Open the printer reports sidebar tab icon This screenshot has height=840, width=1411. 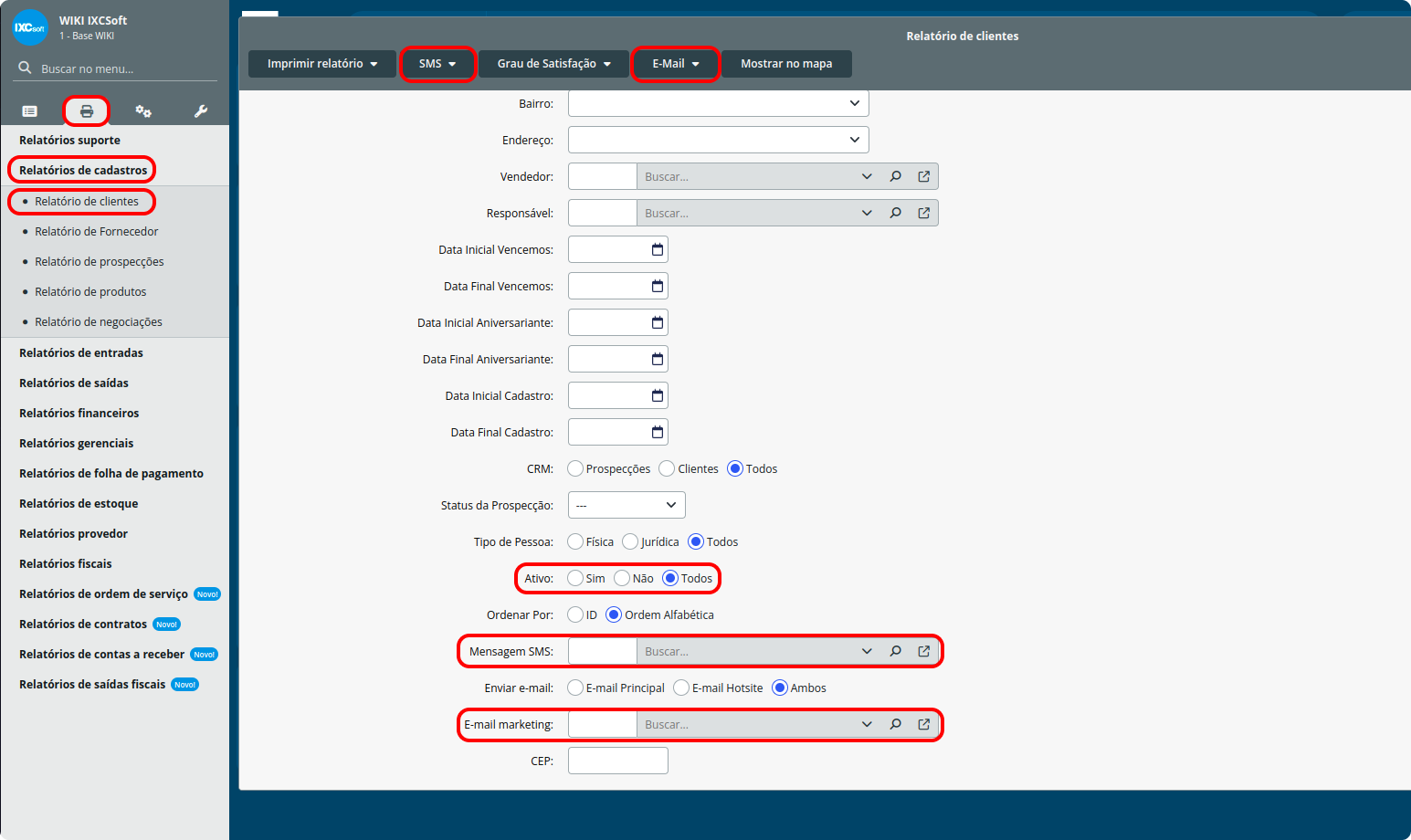87,111
